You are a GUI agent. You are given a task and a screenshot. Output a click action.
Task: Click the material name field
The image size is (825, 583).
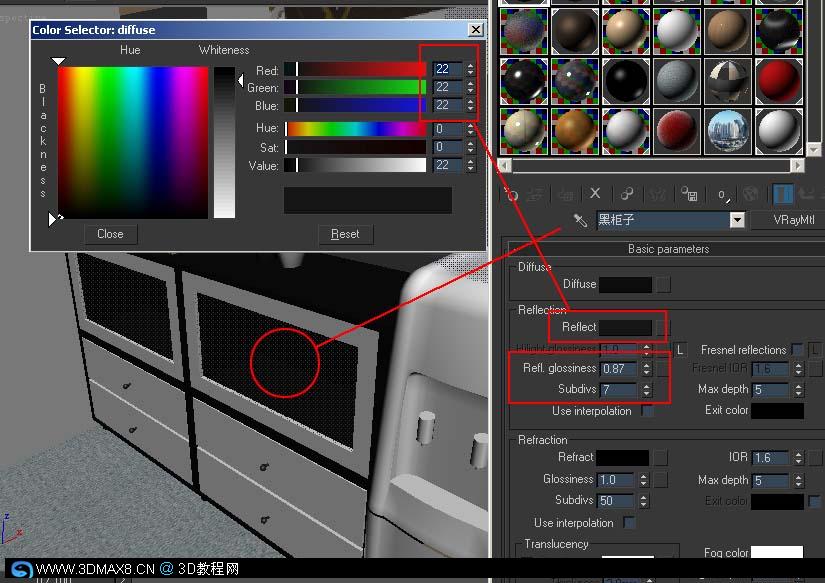point(663,220)
